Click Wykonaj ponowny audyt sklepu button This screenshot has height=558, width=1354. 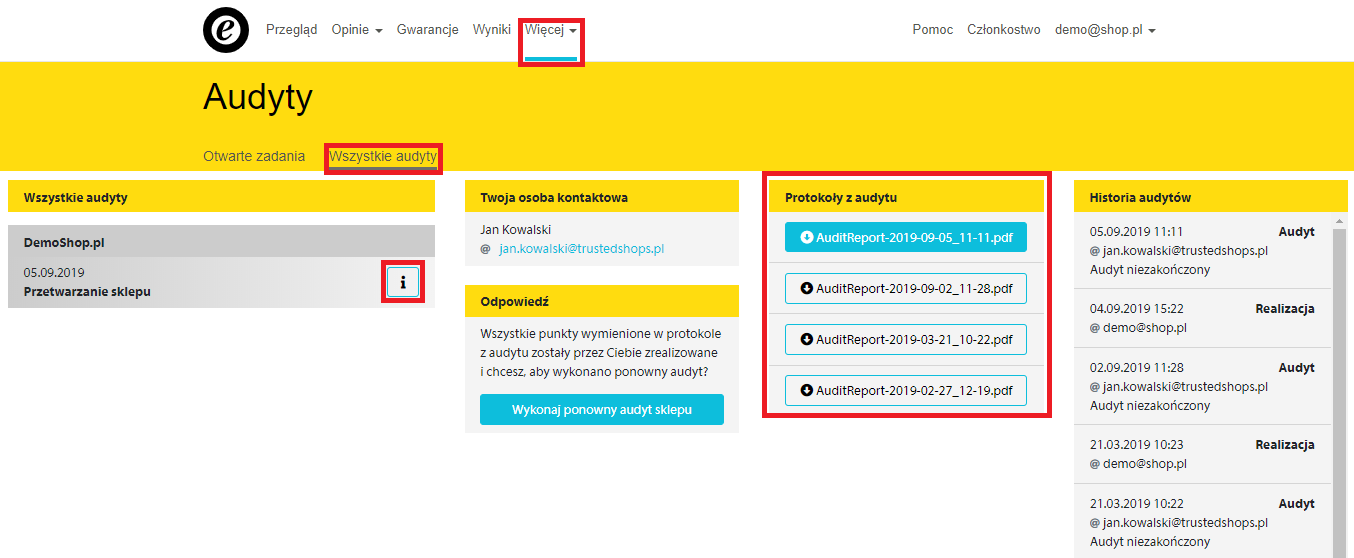pyautogui.click(x=602, y=410)
